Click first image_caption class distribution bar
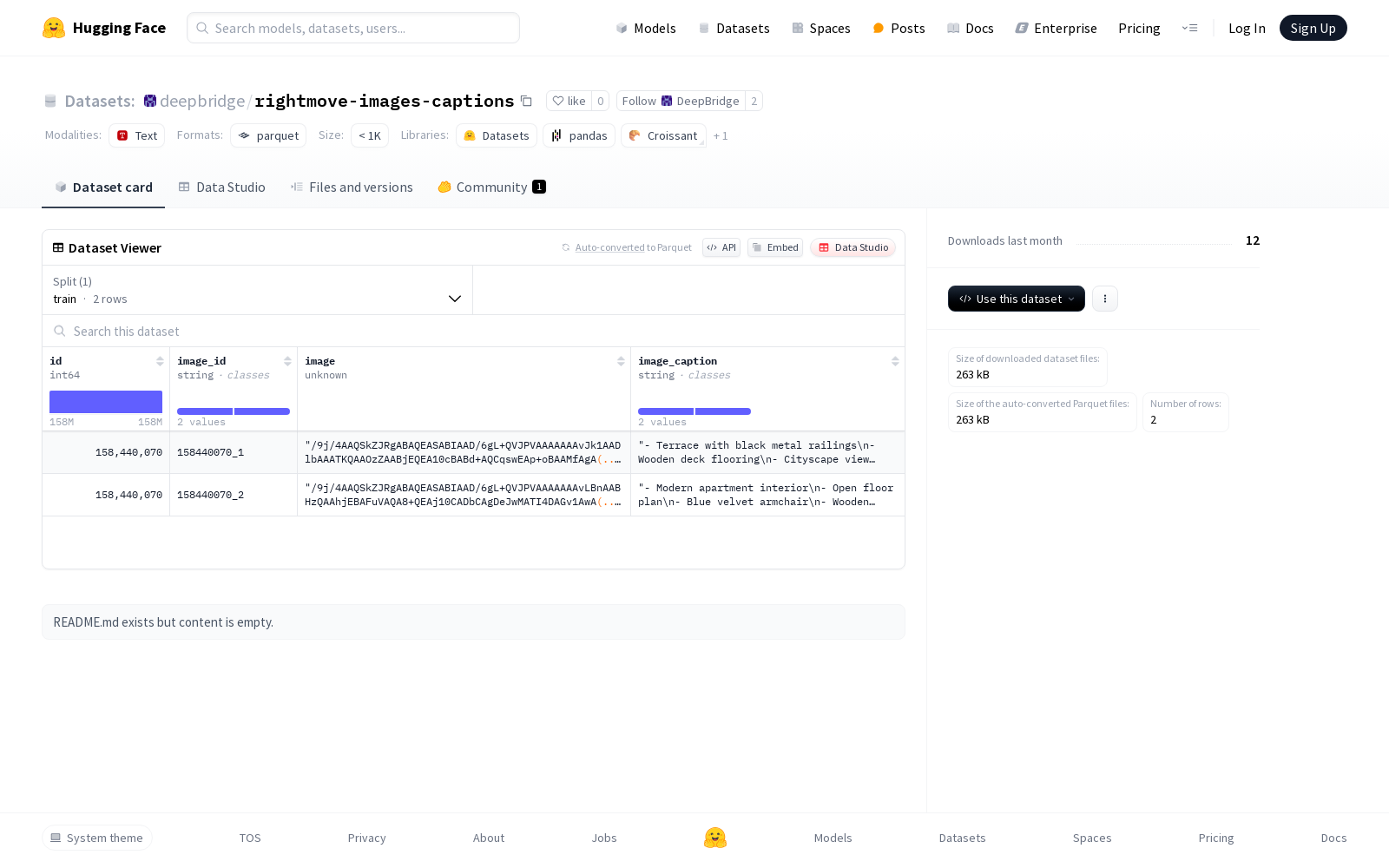Viewport: 1389px width, 868px height. pos(666,411)
